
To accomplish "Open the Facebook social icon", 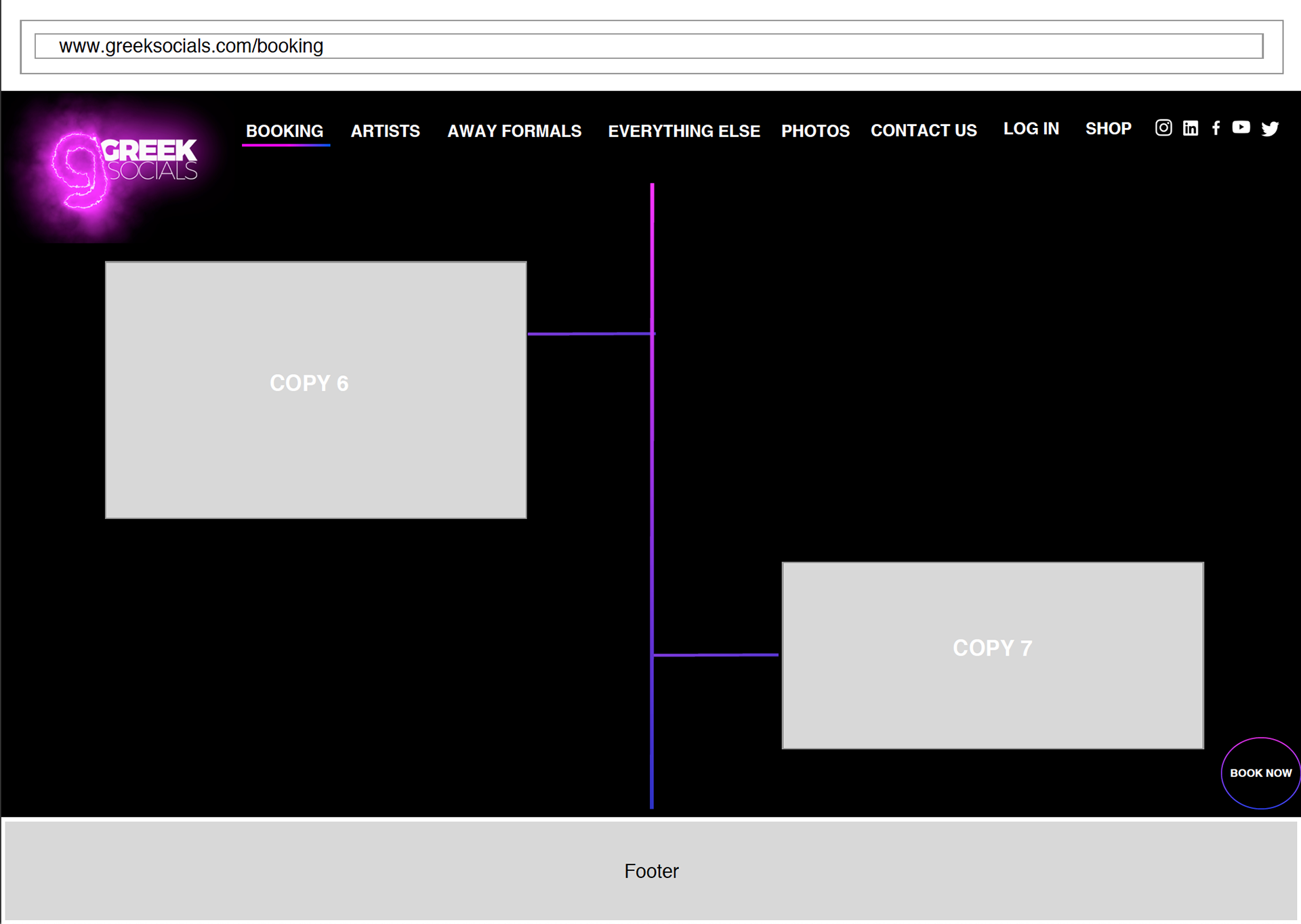I will (x=1216, y=128).
